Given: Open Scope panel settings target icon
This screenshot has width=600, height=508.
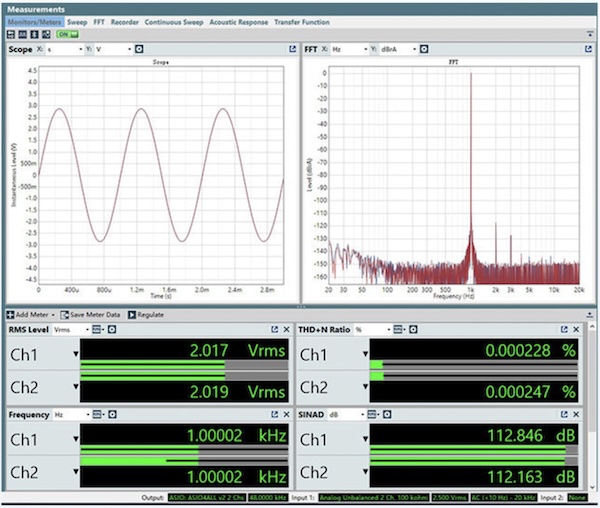Looking at the screenshot, I should (139, 49).
